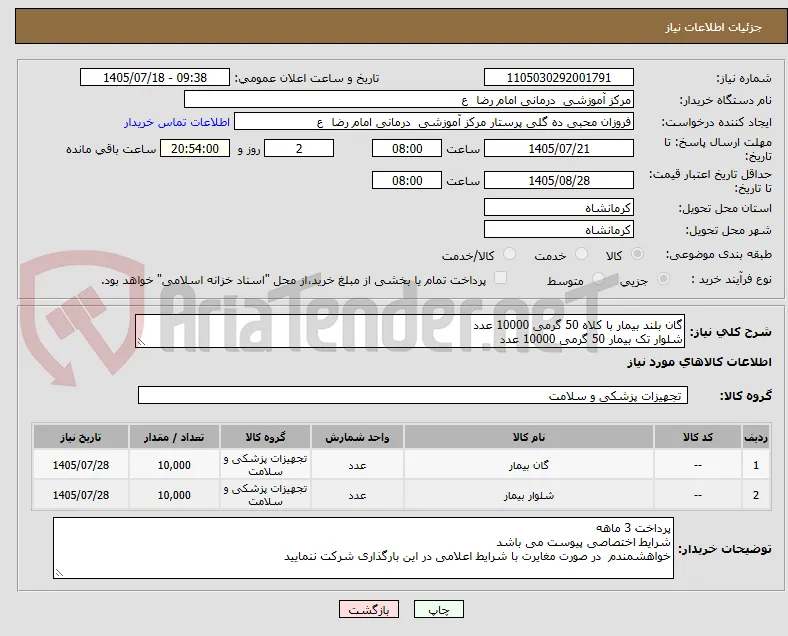Click the واحد شمارش column header
788x636 pixels.
pos(357,437)
